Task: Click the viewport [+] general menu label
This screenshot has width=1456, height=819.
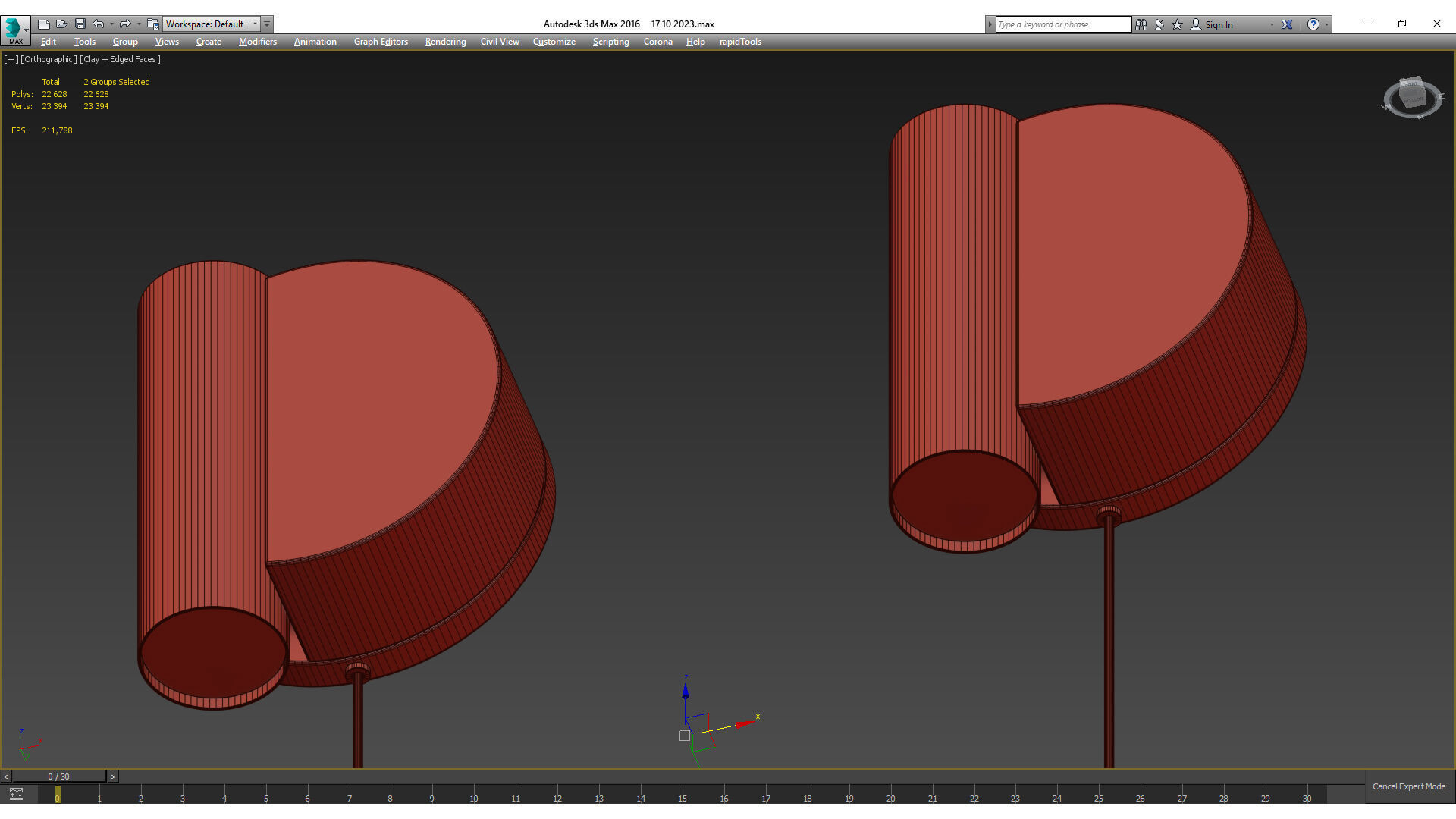Action: [11, 59]
